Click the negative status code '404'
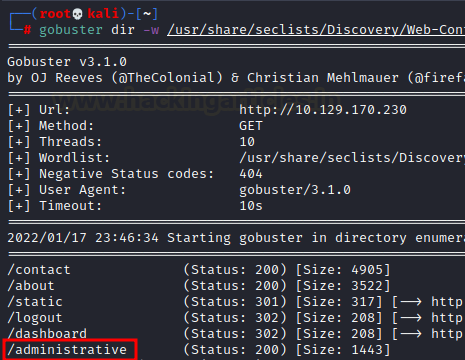Viewport: 465px width, 360px height. pos(251,174)
